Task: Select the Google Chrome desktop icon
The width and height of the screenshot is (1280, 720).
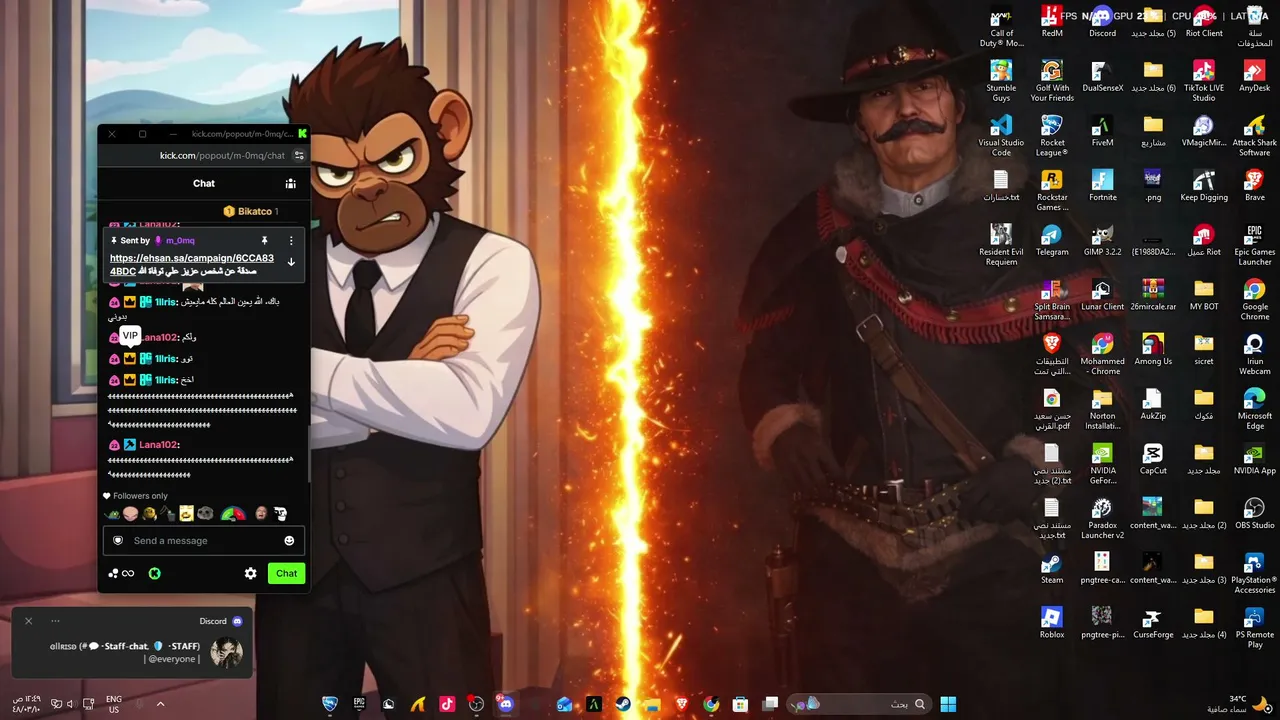Action: [1255, 300]
